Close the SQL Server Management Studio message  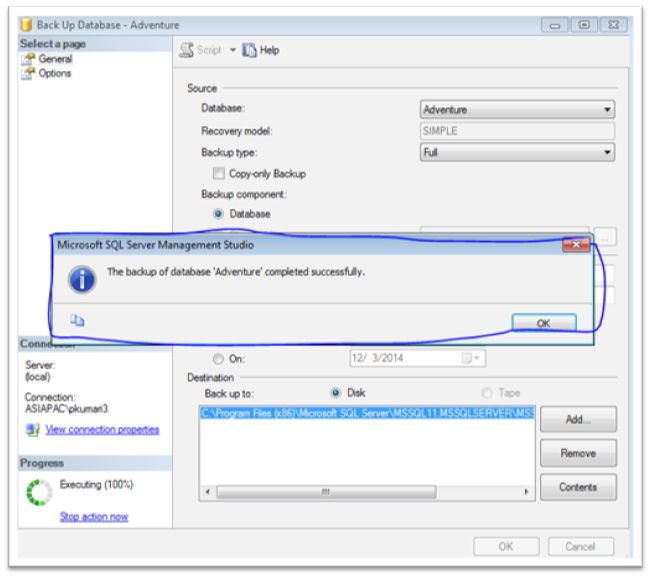(576, 245)
